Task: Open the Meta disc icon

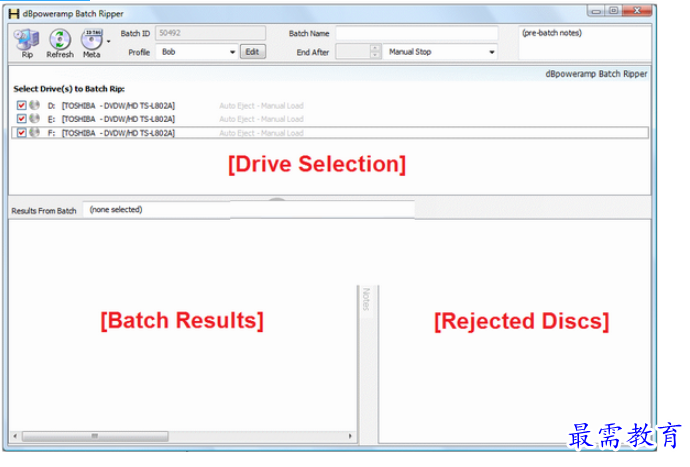Action: pyautogui.click(x=92, y=43)
